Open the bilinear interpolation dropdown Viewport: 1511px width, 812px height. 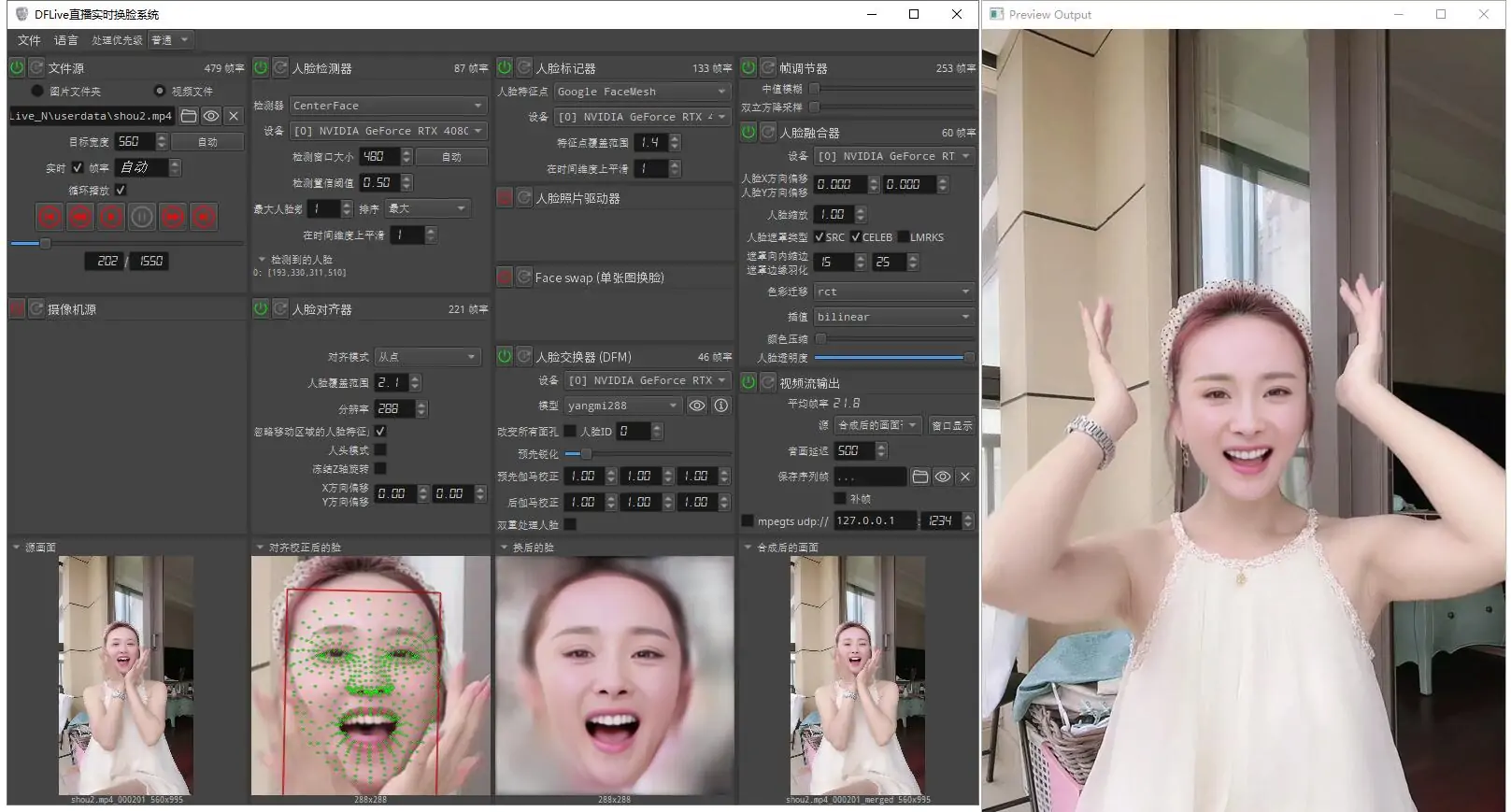893,317
